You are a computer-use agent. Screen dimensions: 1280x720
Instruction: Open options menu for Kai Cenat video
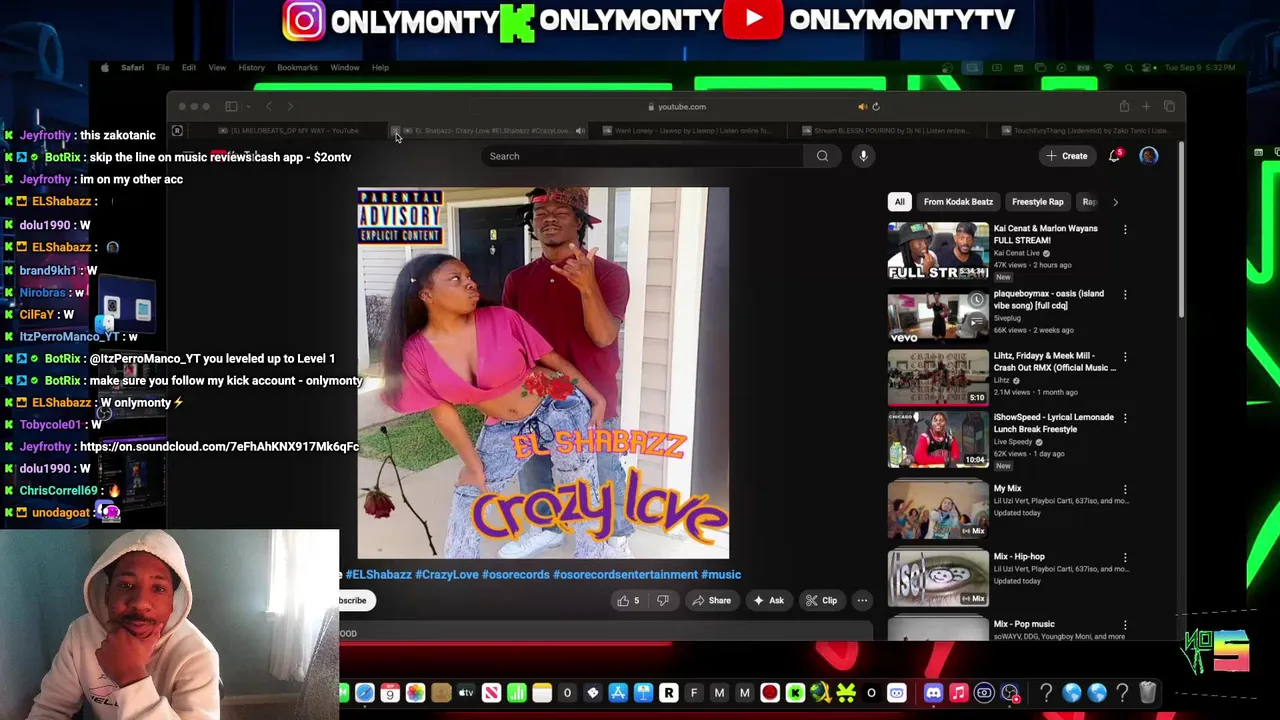(x=1125, y=230)
